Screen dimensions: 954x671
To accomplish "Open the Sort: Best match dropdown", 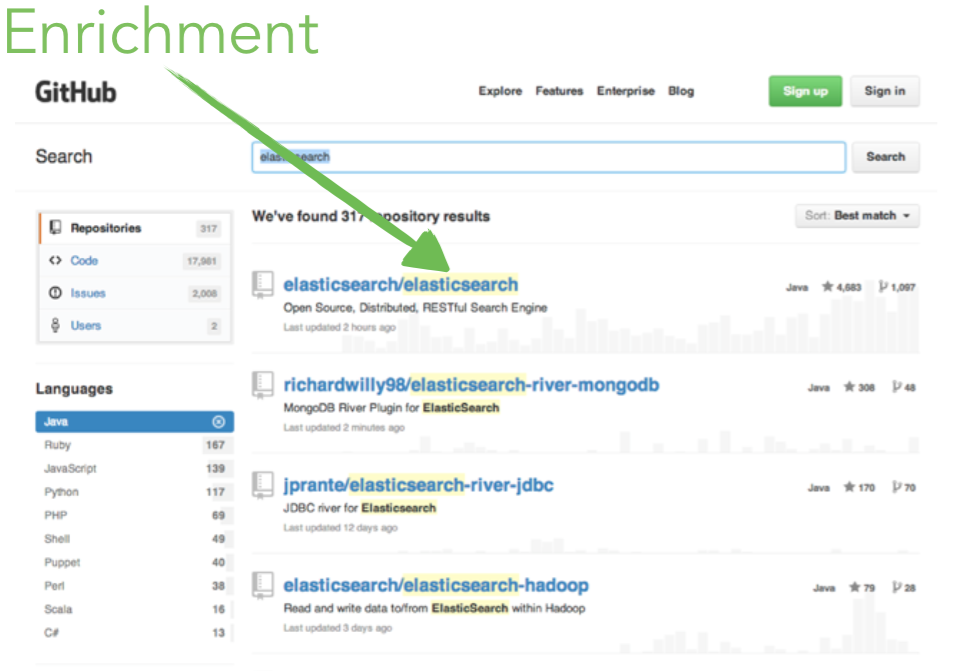I will (x=857, y=216).
